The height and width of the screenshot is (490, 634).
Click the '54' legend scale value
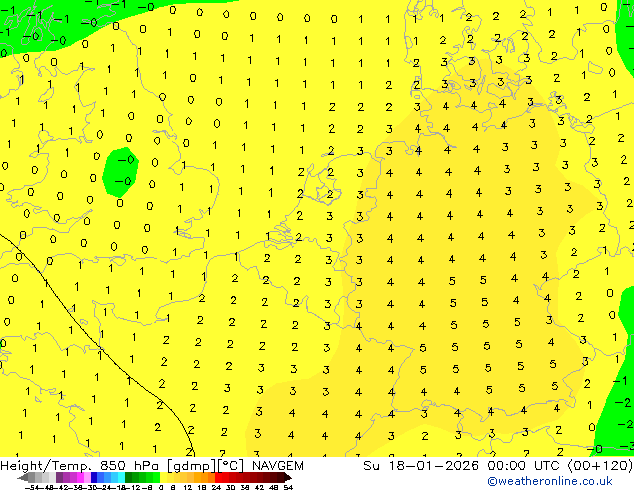tap(288, 488)
